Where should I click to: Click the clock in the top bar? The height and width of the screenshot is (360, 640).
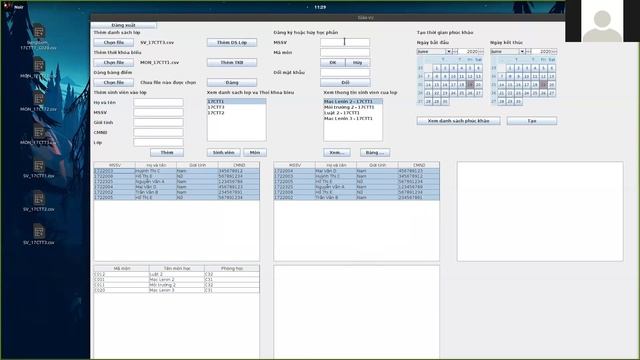coord(320,7)
